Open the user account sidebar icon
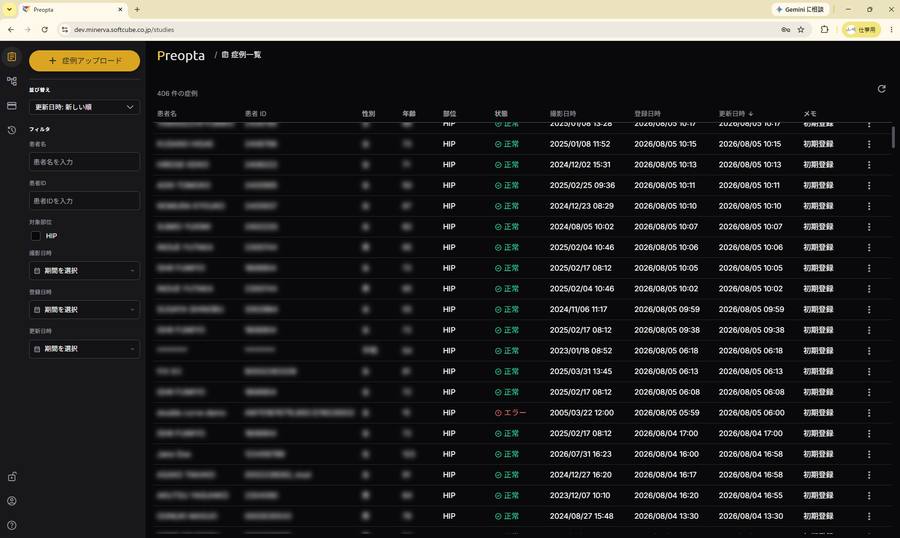Screen dimensions: 900x538 pyautogui.click(x=11, y=501)
